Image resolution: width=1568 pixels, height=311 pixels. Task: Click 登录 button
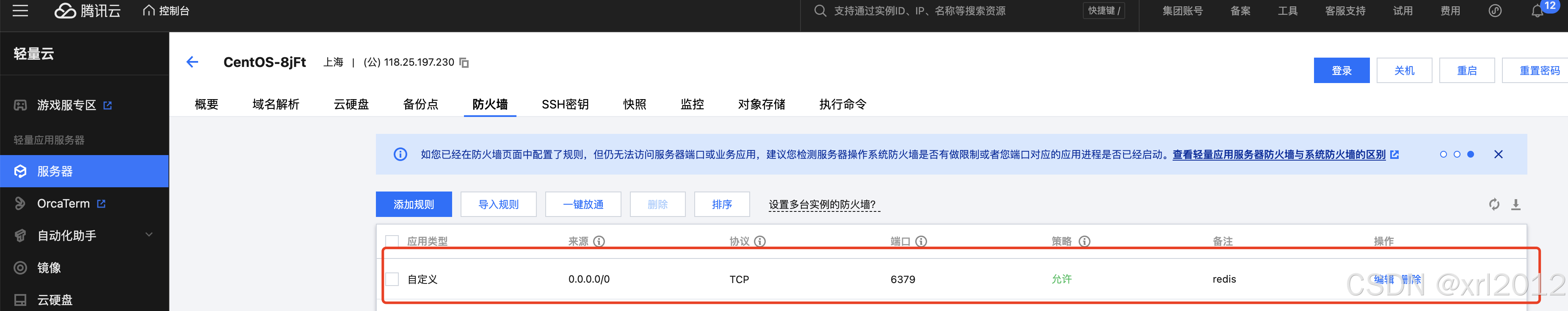[1342, 71]
